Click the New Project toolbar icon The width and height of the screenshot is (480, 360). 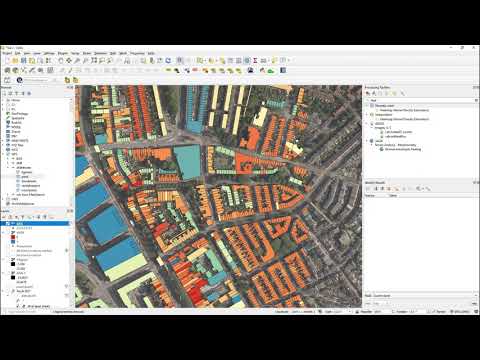7,60
